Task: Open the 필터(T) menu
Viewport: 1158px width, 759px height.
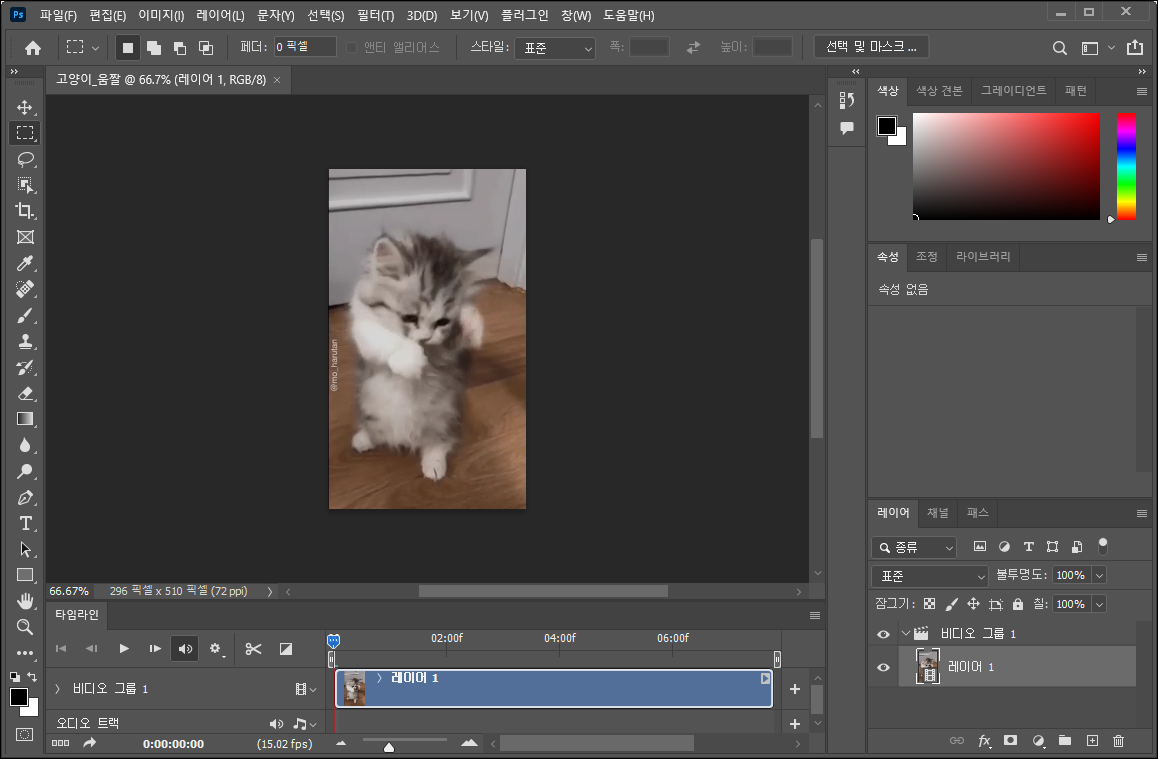Action: click(376, 16)
